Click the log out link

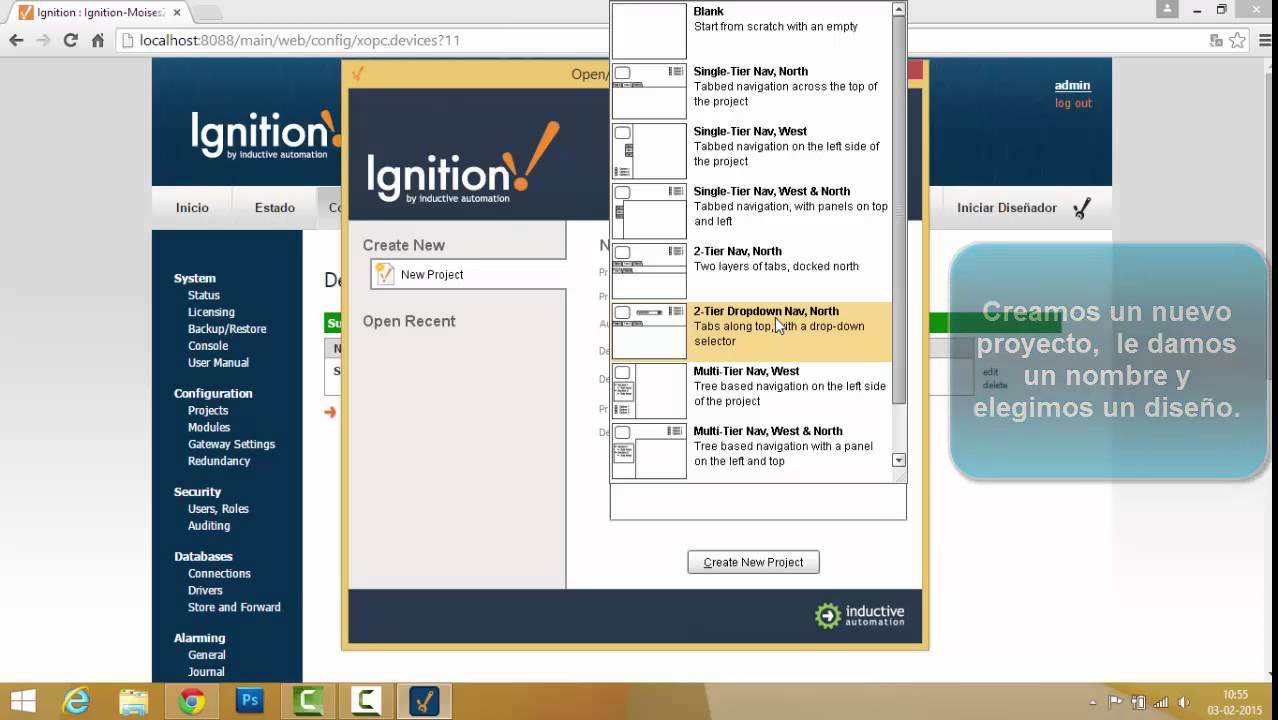1073,103
